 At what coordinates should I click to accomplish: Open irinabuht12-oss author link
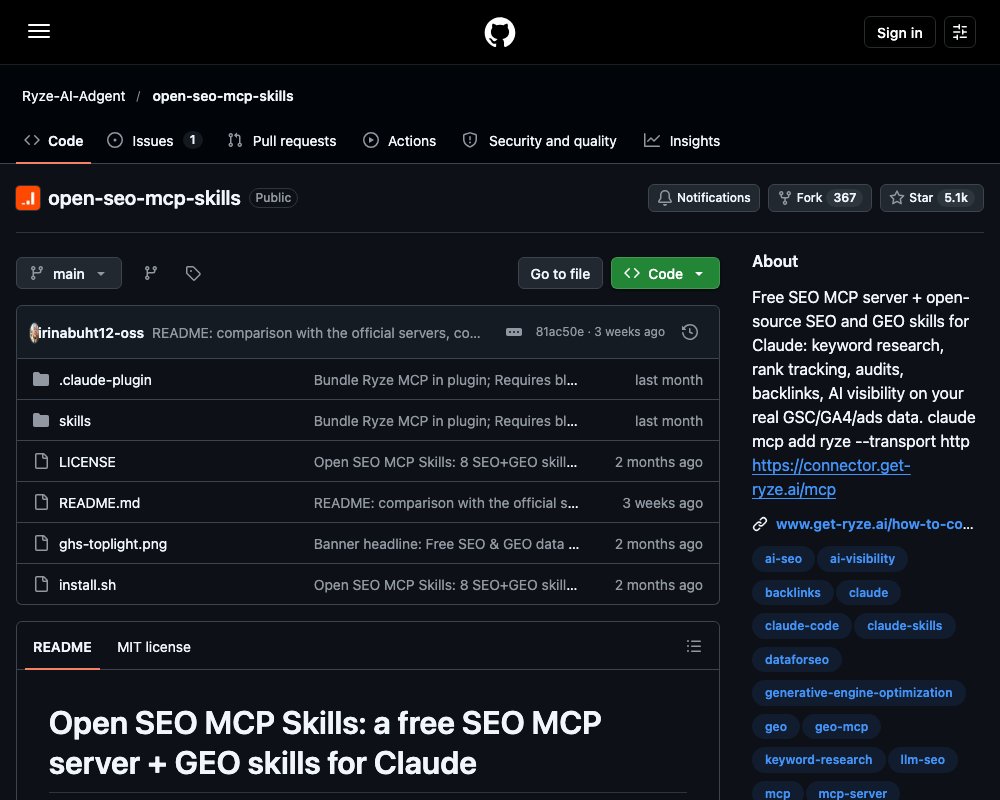[91, 332]
